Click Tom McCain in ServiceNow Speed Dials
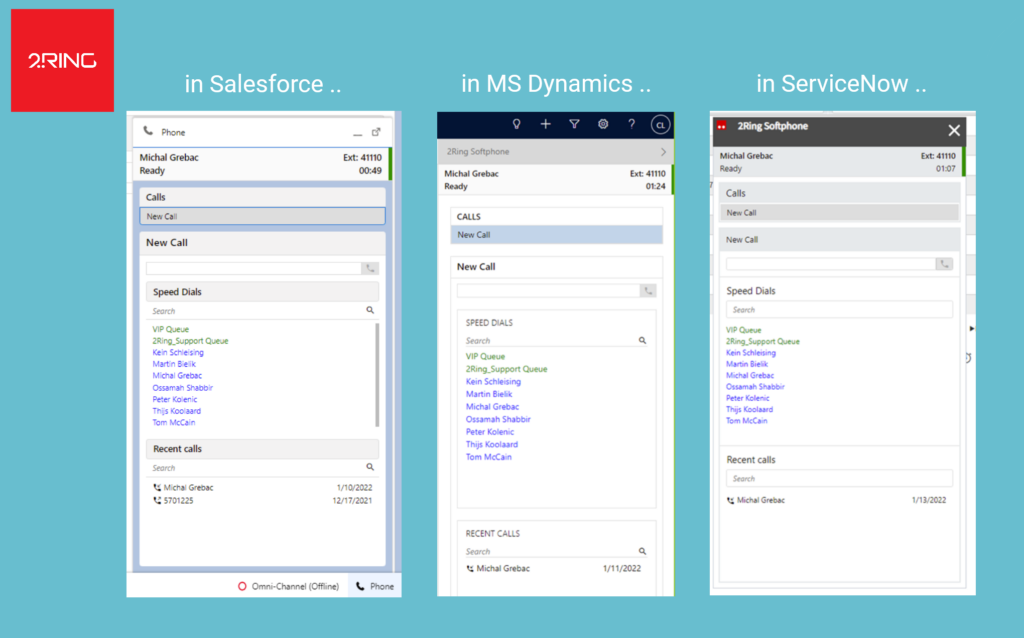1024x638 pixels. (x=745, y=421)
